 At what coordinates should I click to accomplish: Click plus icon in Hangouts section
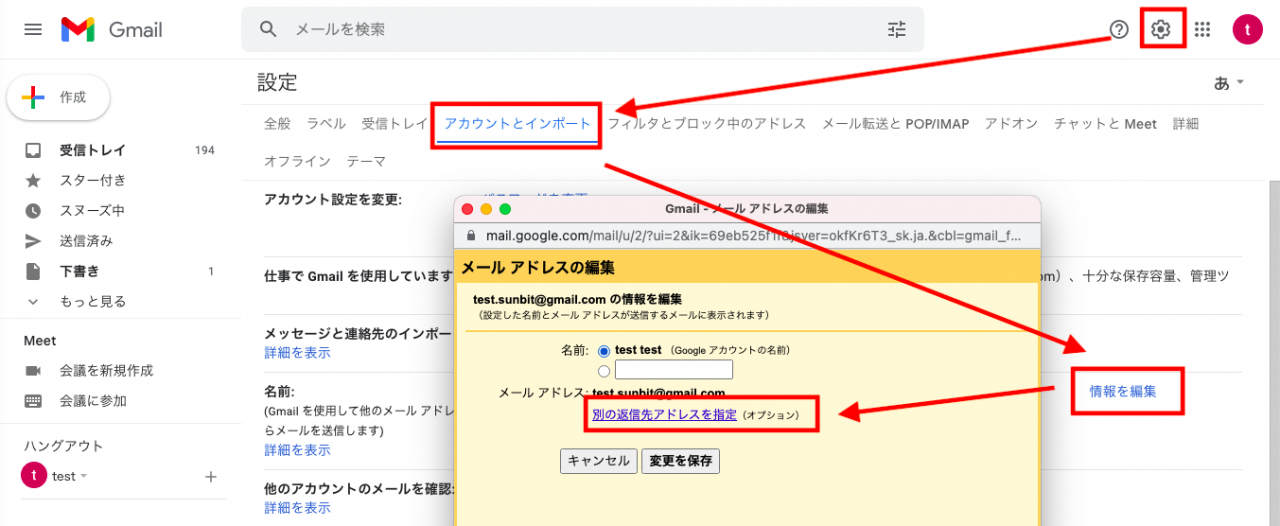pyautogui.click(x=211, y=477)
